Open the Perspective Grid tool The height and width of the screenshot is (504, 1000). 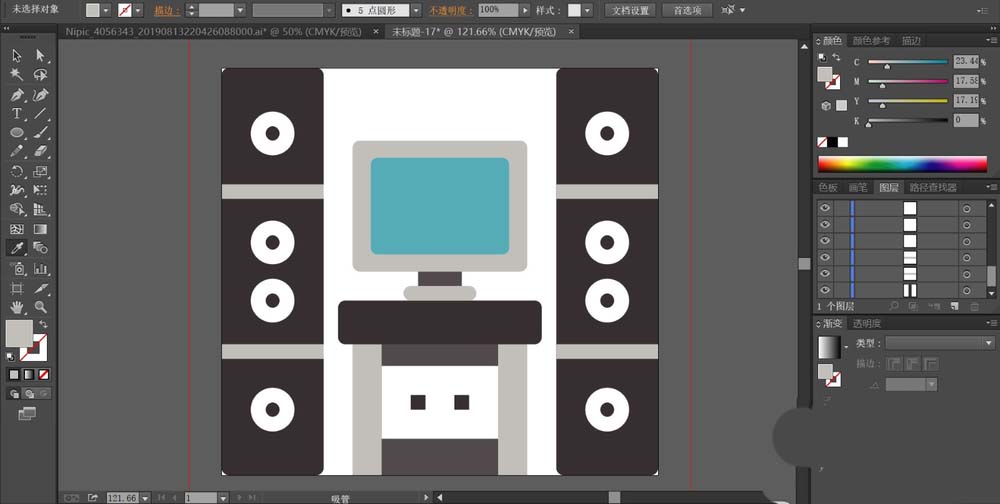[x=41, y=209]
